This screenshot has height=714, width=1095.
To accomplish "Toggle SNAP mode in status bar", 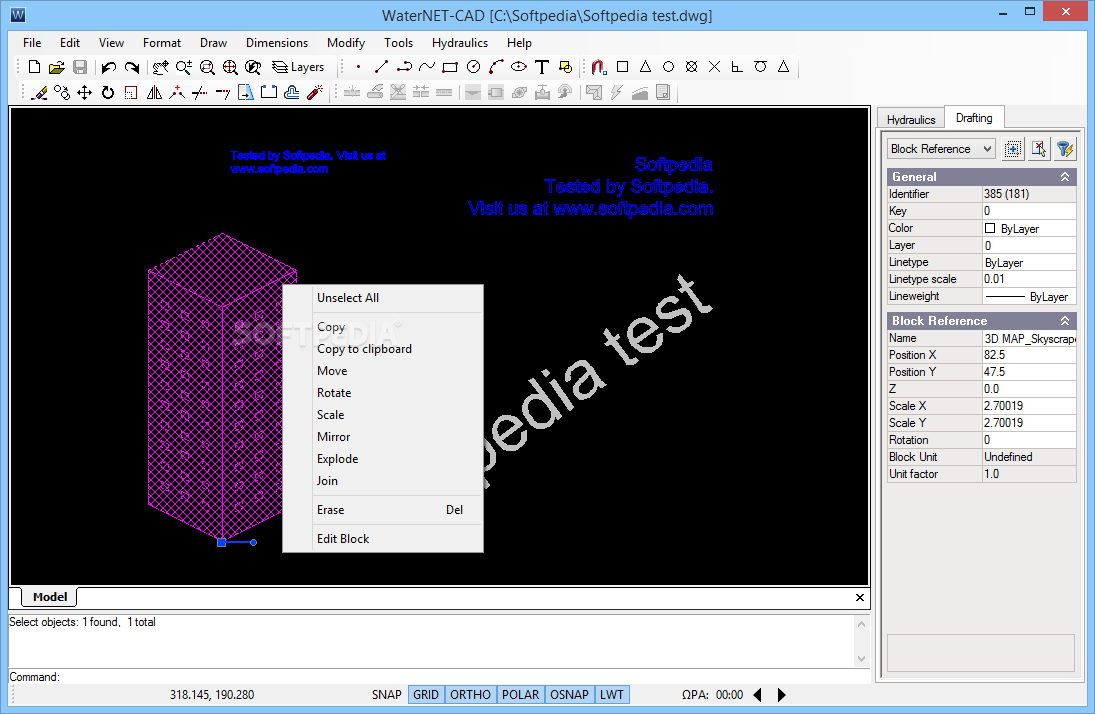I will (386, 694).
